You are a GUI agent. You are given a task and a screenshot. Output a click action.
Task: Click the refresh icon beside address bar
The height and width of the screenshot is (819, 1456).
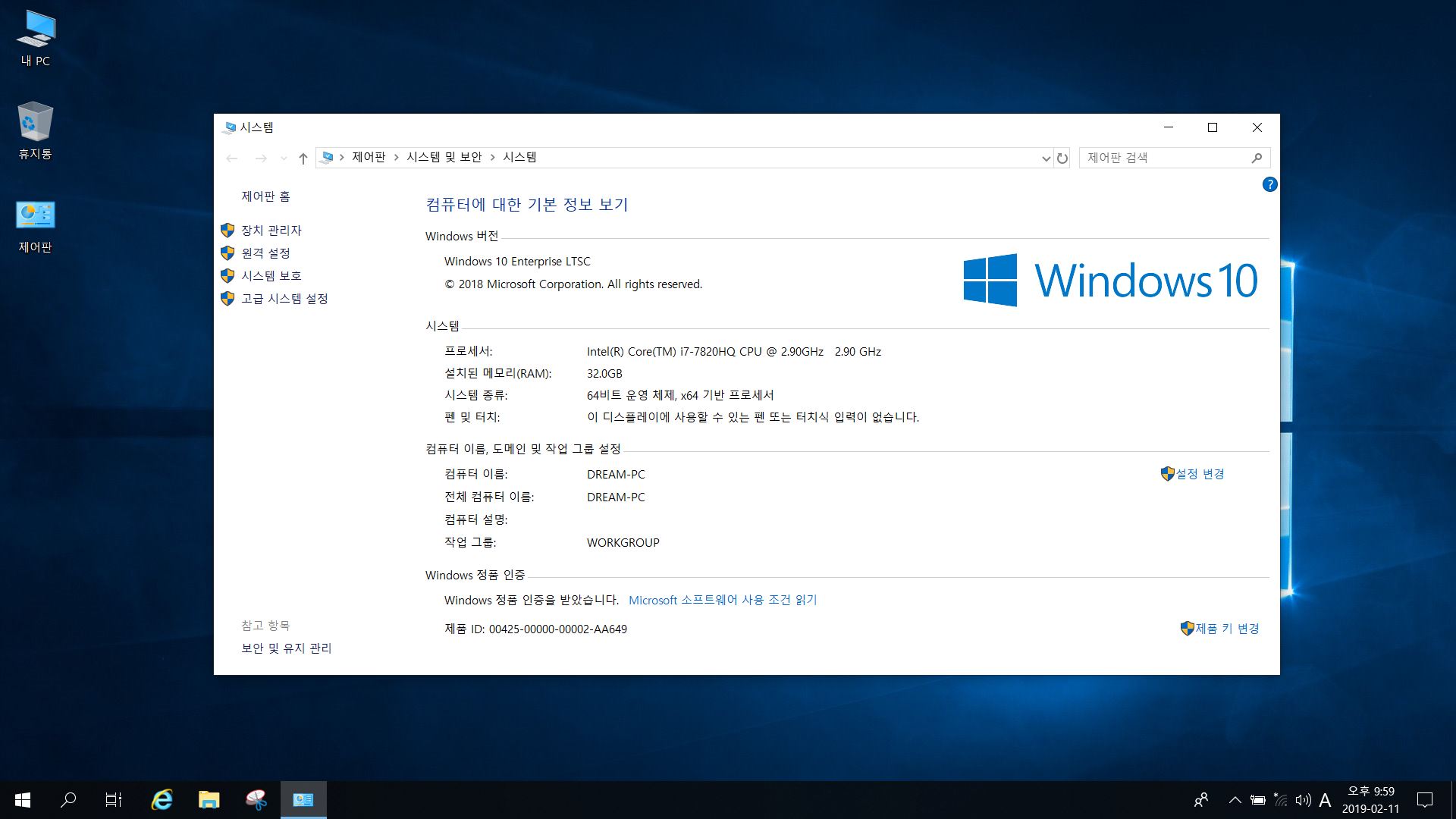[x=1062, y=158]
